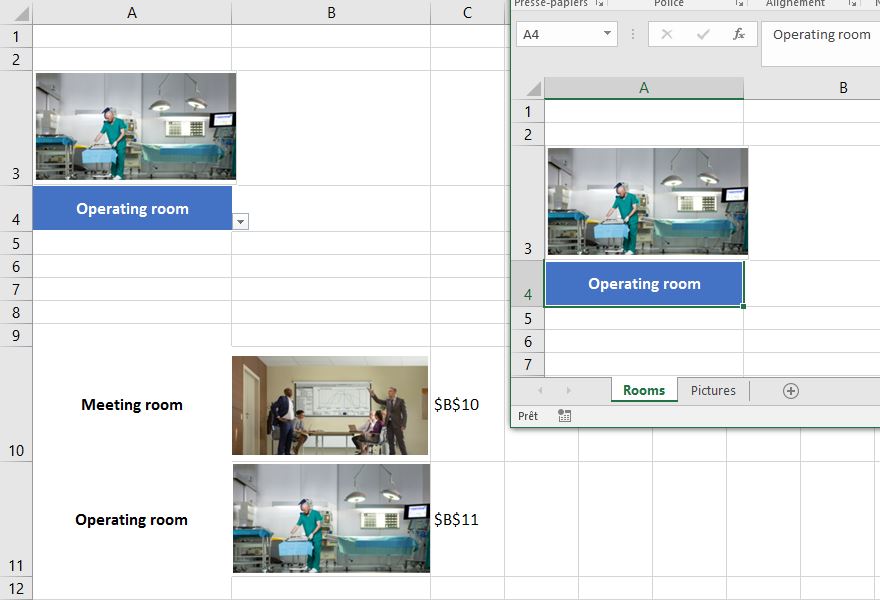Open Alignement group dialog launcher
The width and height of the screenshot is (880, 600).
pyautogui.click(x=852, y=3)
